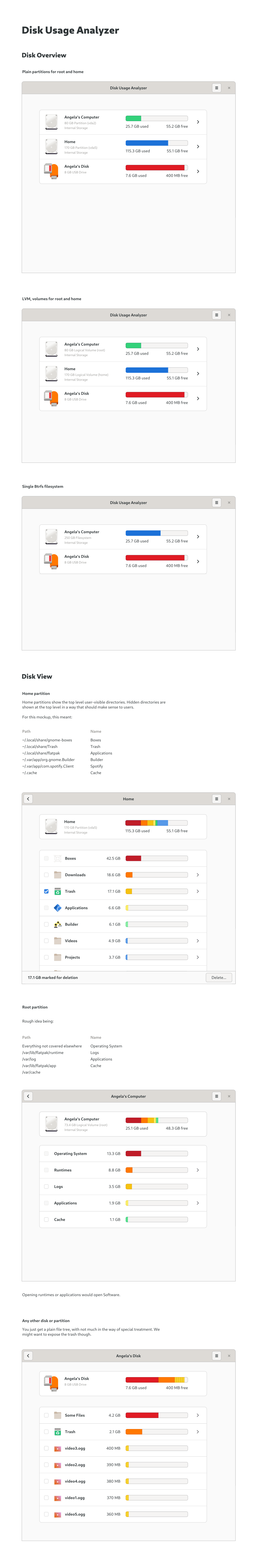Check the video1.ogg checkbox
Viewport: 260px width, 1568px height.
tap(47, 1497)
